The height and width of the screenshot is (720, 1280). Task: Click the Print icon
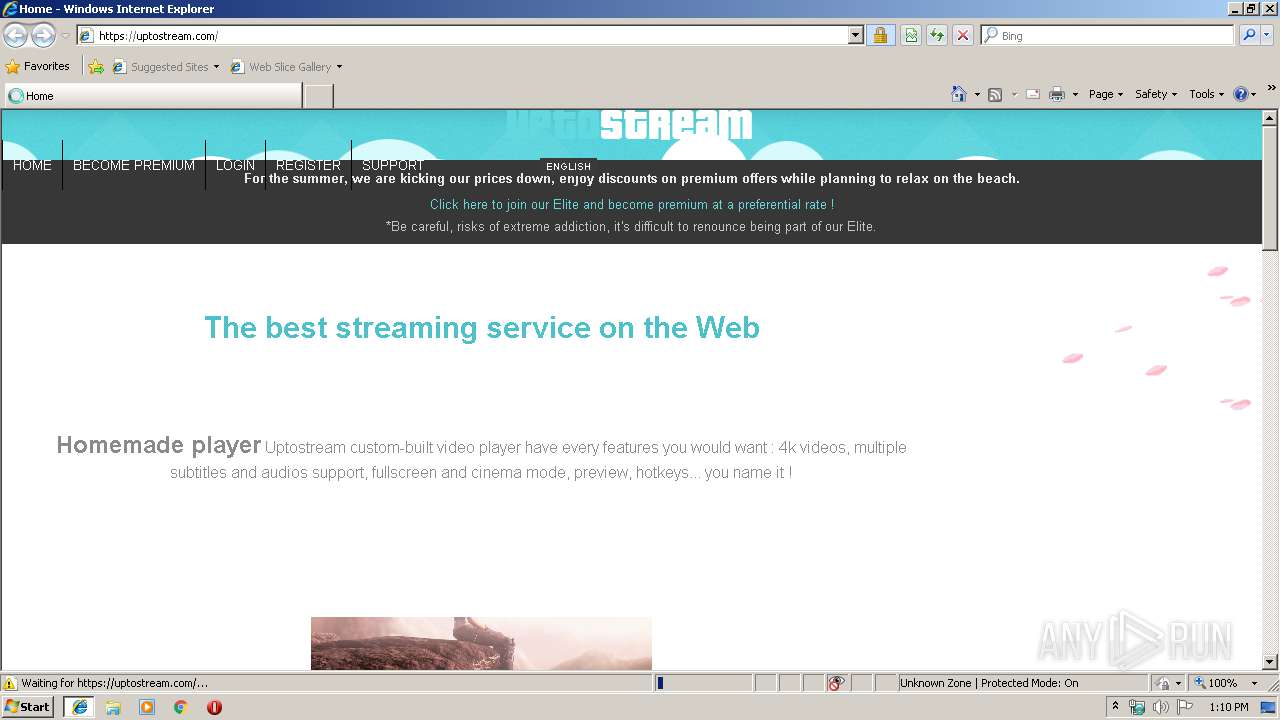(x=1057, y=94)
